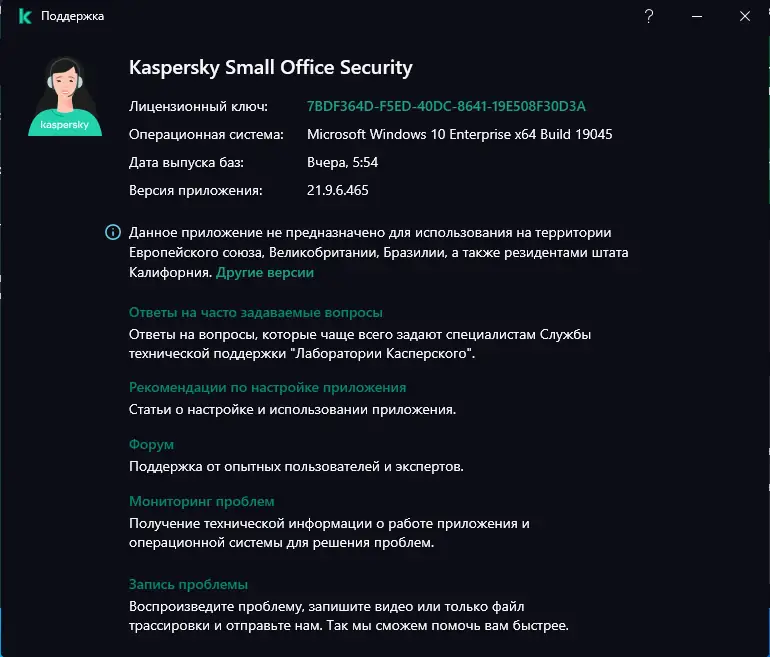Click the Поддержка window title text
Viewport: 770px width, 657px height.
[73, 16]
